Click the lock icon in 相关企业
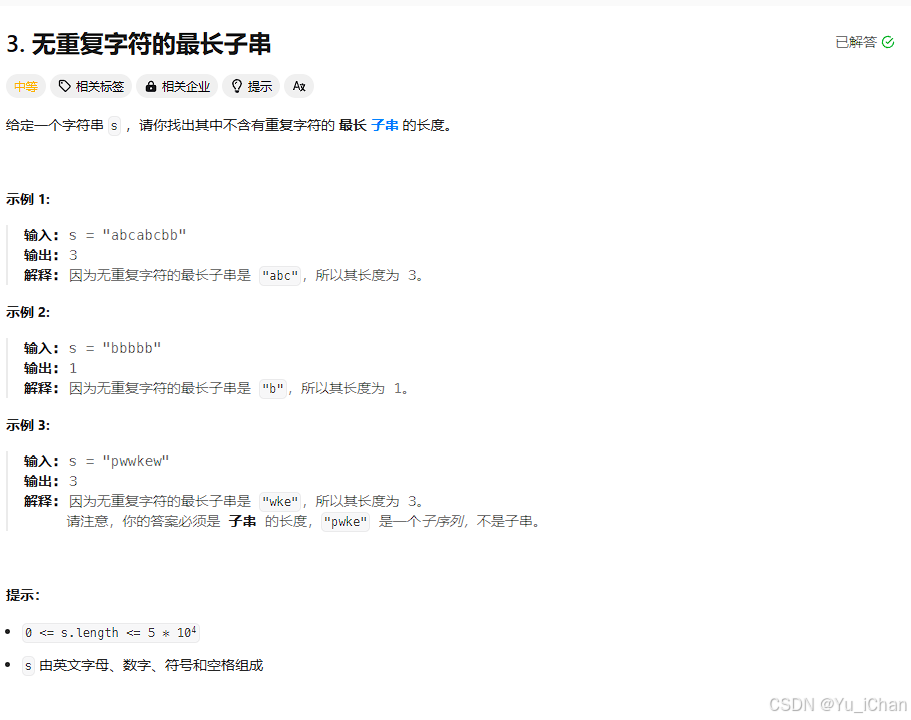This screenshot has width=911, height=720. coord(151,87)
